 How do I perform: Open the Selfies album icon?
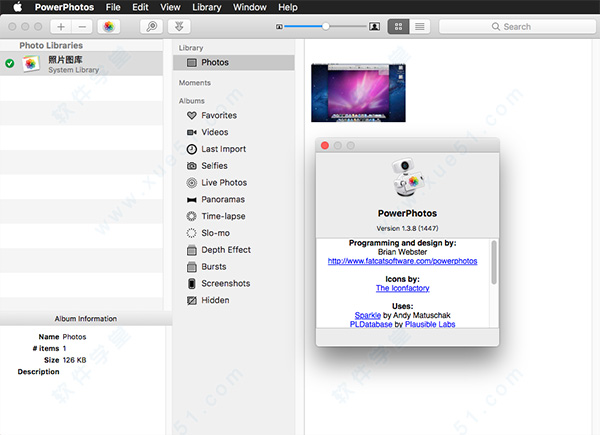(x=192, y=166)
